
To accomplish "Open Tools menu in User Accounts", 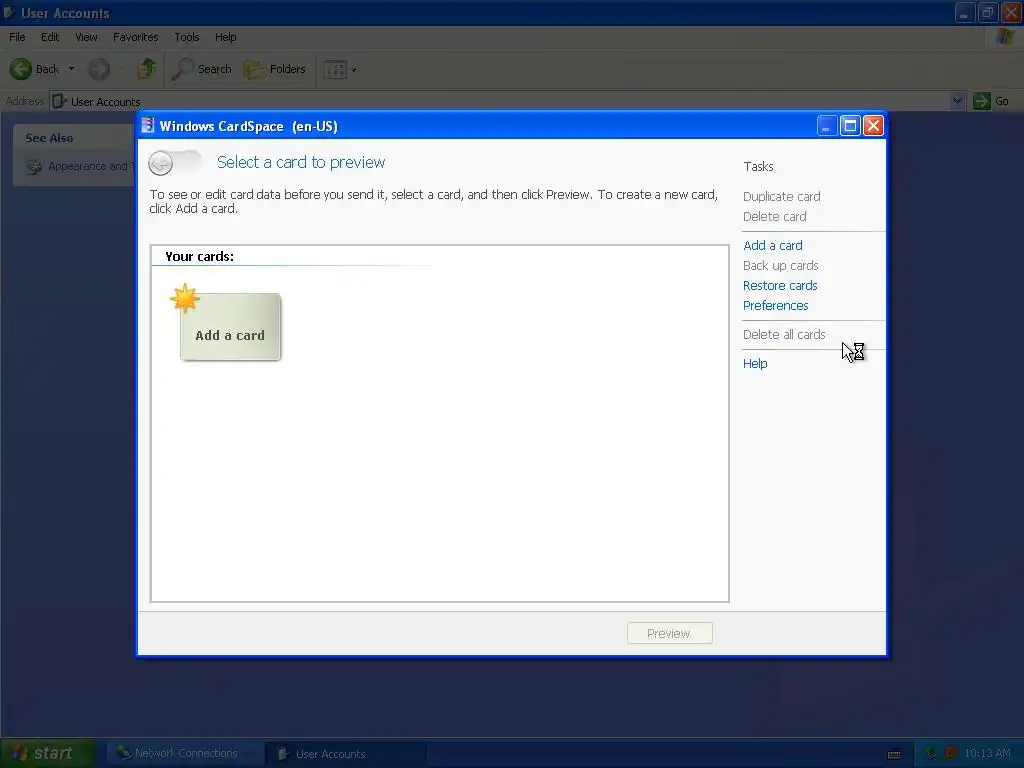I will pyautogui.click(x=187, y=37).
